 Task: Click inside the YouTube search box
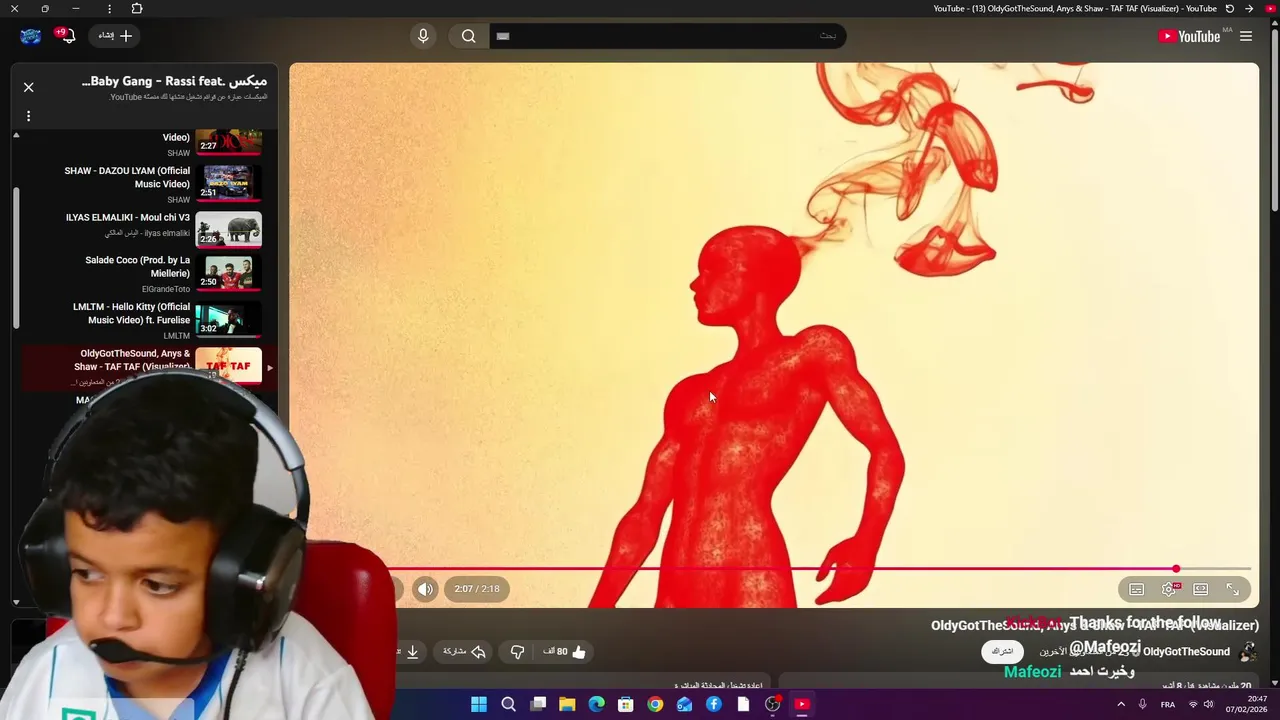coord(667,36)
